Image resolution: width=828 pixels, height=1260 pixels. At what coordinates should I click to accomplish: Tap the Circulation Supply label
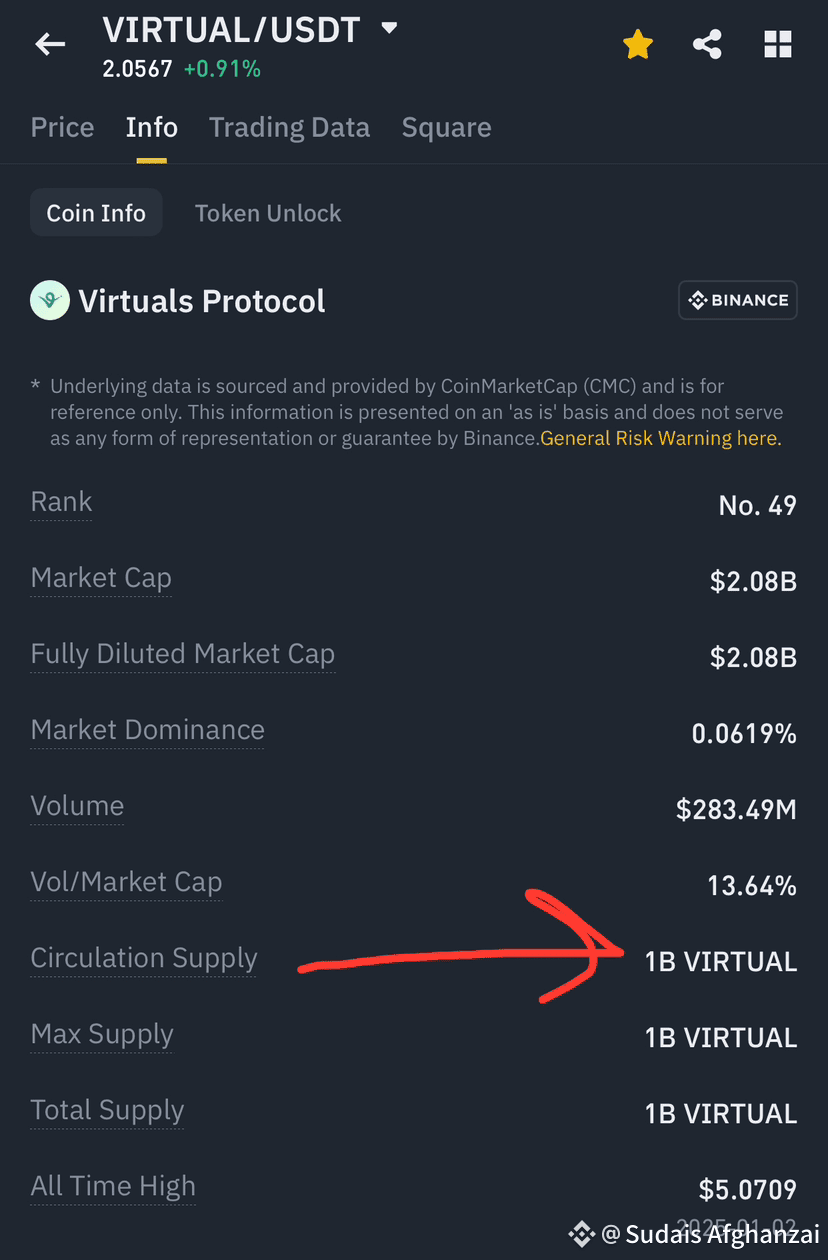coord(144,958)
